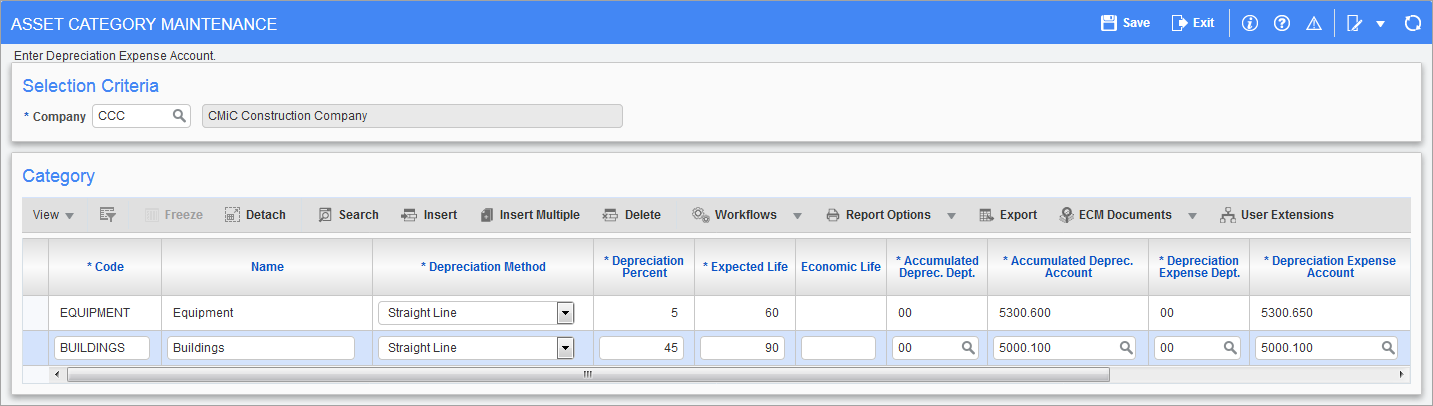The width and height of the screenshot is (1433, 406).
Task: Open ECM Documents
Action: (1116, 215)
